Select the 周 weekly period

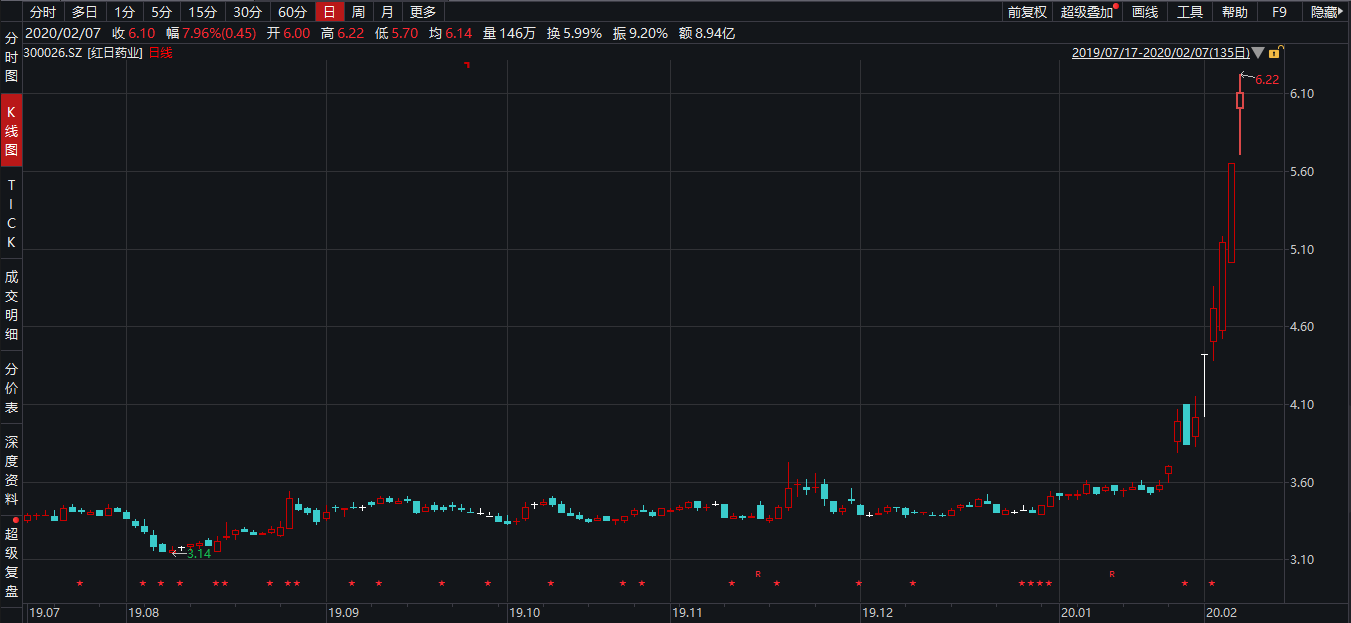click(x=358, y=12)
